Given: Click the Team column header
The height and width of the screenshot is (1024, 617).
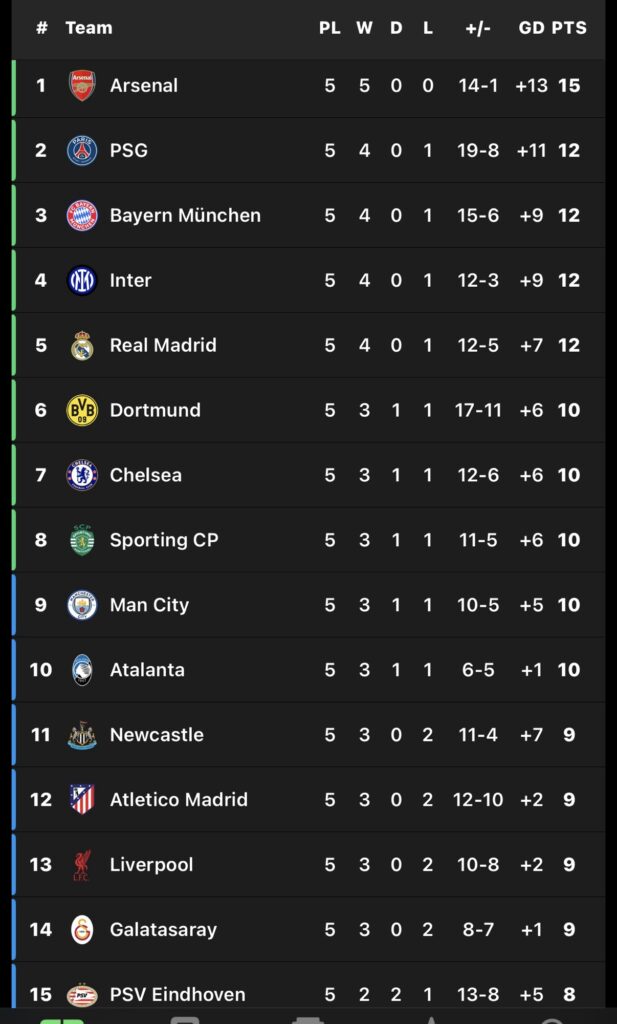Looking at the screenshot, I should coord(89,28).
